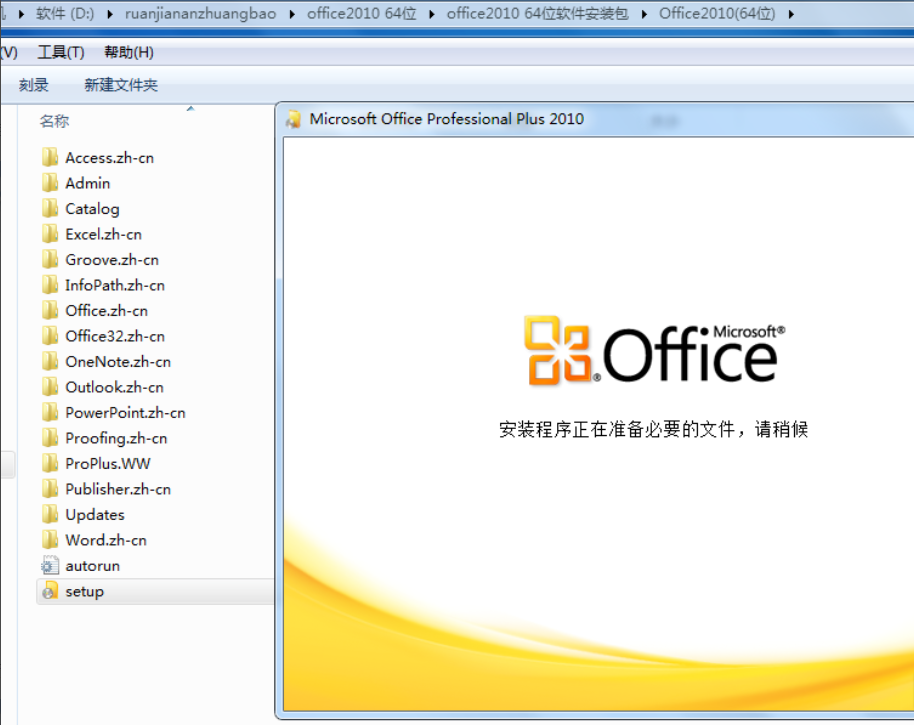Expand the arrow after 软件 (D:) breadcrumb
914x725 pixels.
point(110,14)
